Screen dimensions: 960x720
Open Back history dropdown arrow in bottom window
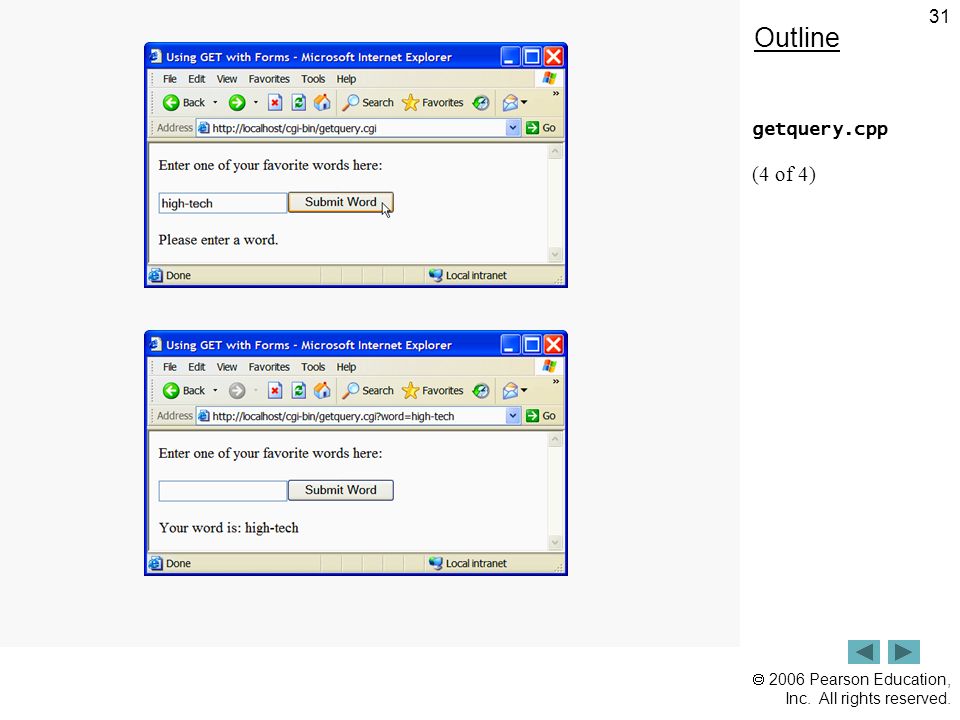pyautogui.click(x=215, y=391)
